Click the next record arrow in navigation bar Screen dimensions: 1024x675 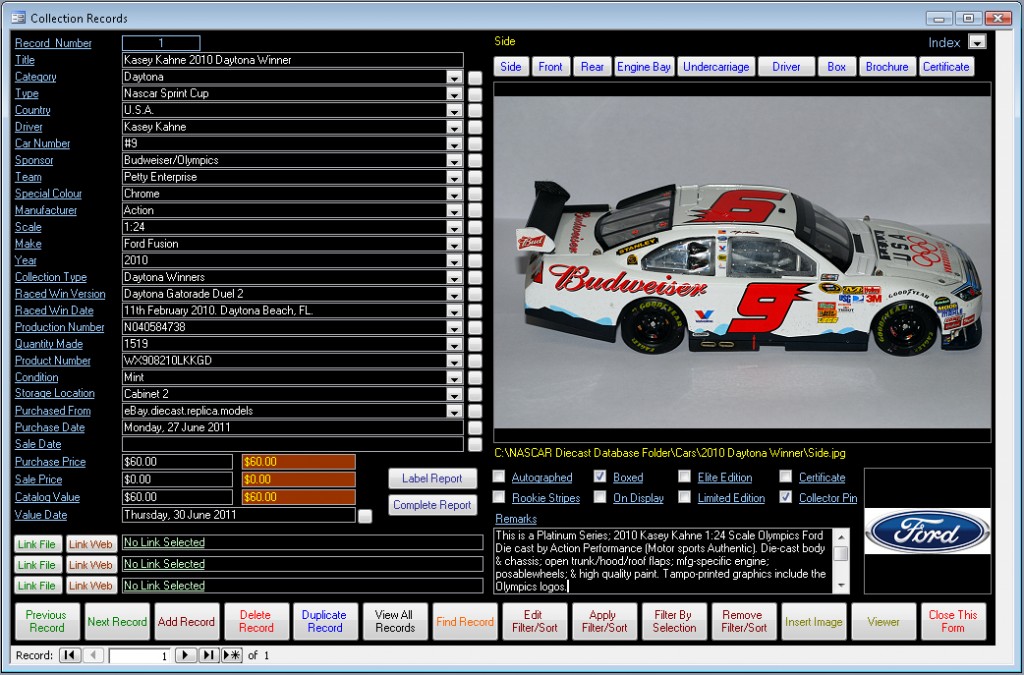coord(185,655)
